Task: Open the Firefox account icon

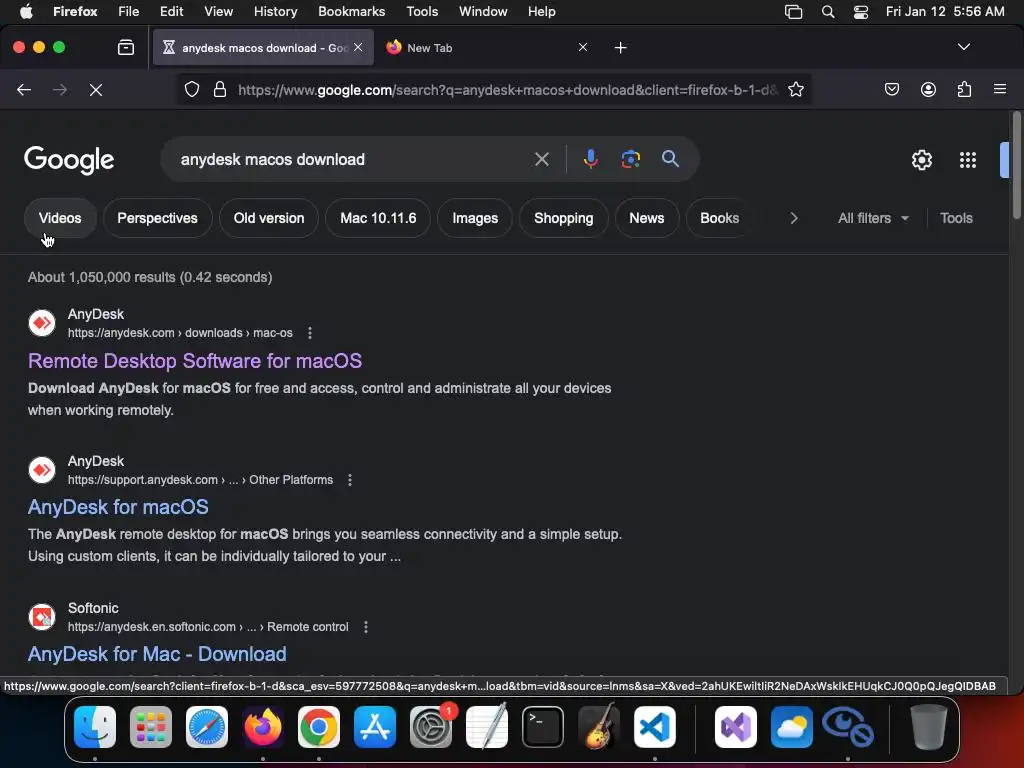Action: pyautogui.click(x=928, y=89)
